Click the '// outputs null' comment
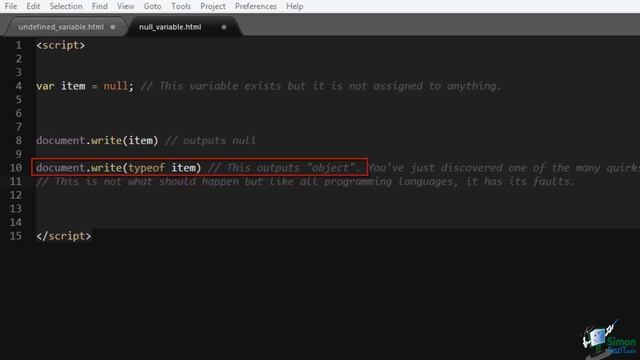This screenshot has width=640, height=360. pyautogui.click(x=211, y=140)
